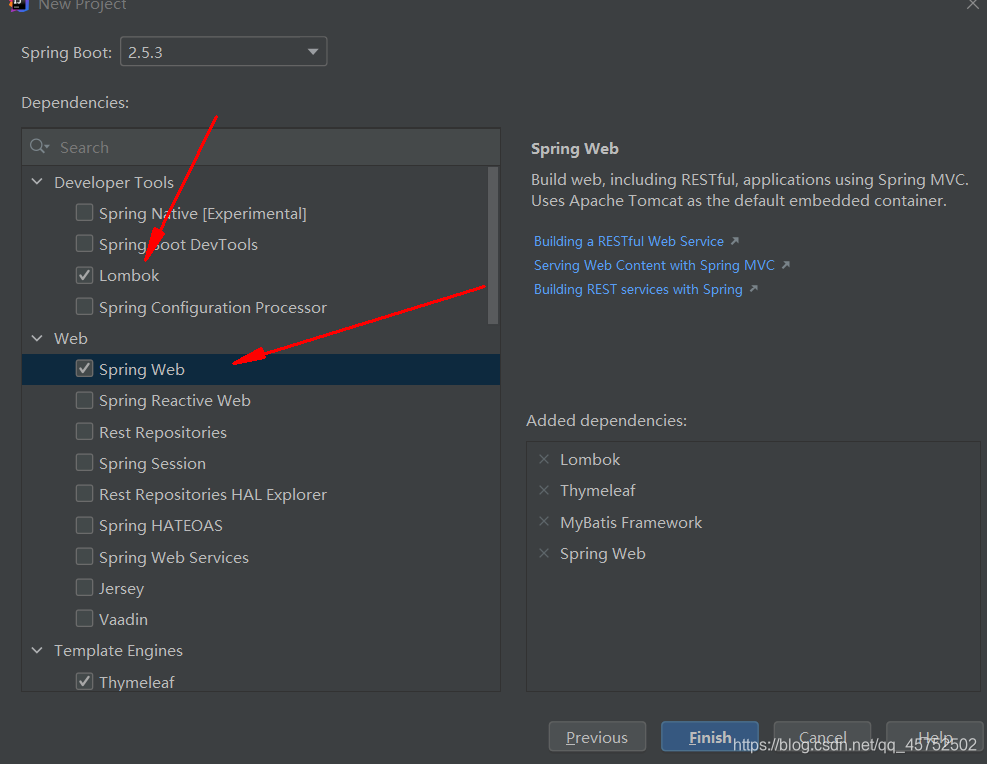
Task: Tick Rest Repositories HAL Explorer checkbox
Action: click(x=84, y=494)
